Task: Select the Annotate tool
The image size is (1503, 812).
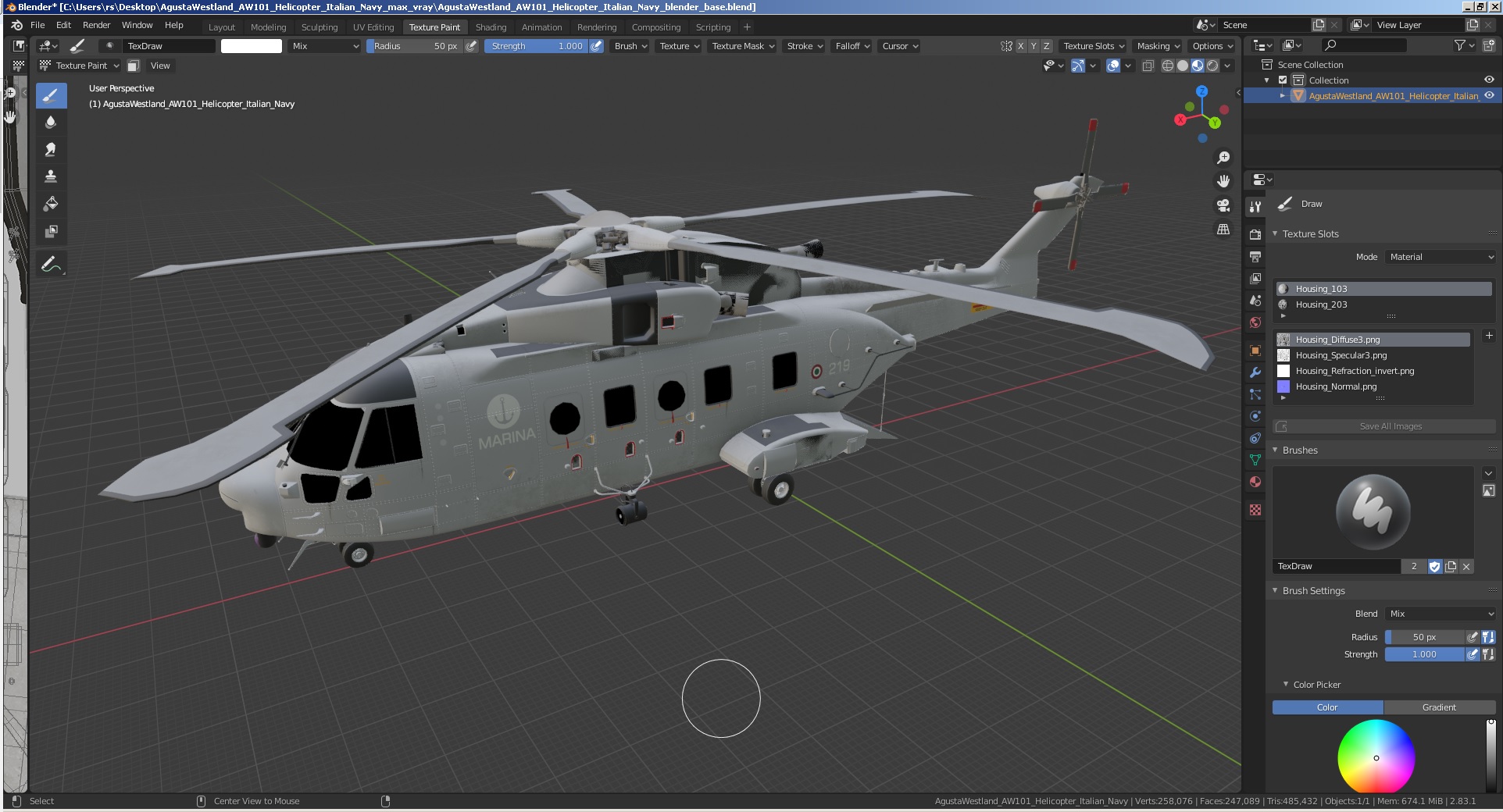Action: (x=51, y=265)
